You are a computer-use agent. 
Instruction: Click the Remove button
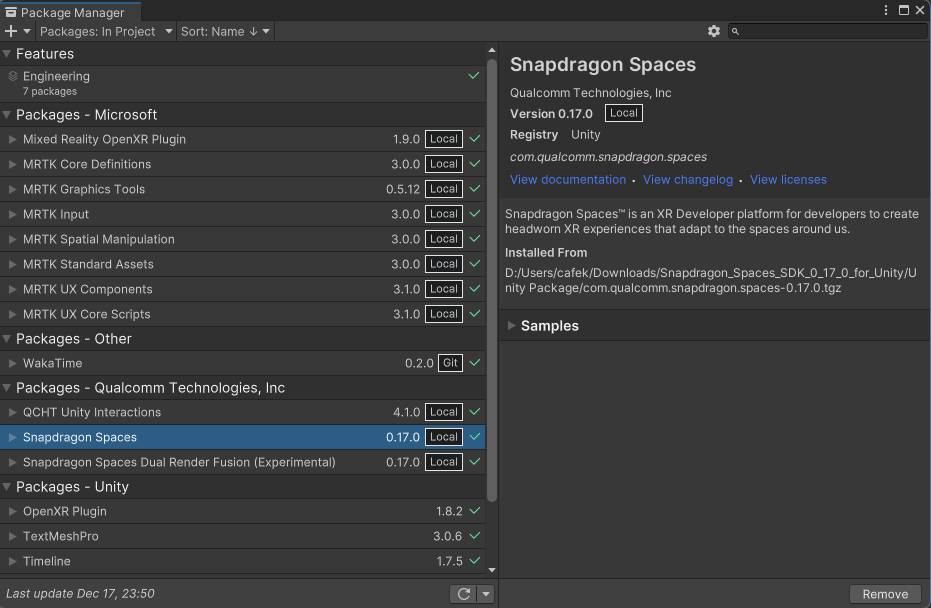(x=885, y=594)
